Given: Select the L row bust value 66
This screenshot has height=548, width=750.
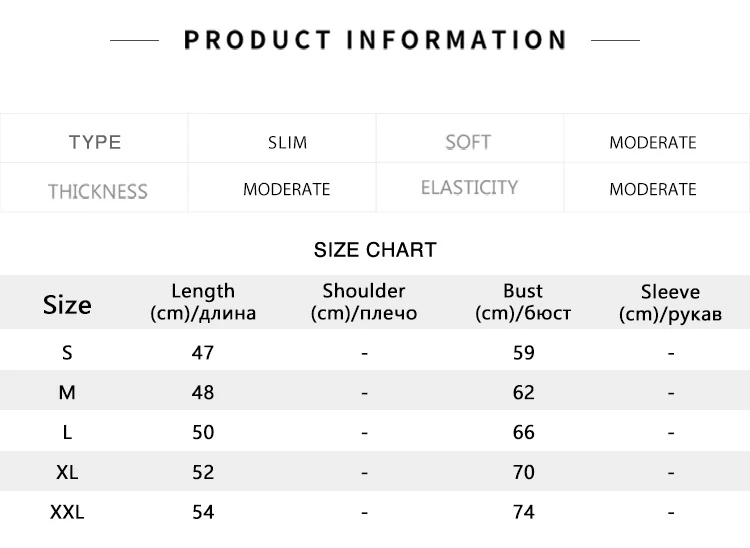Looking at the screenshot, I should [523, 433].
